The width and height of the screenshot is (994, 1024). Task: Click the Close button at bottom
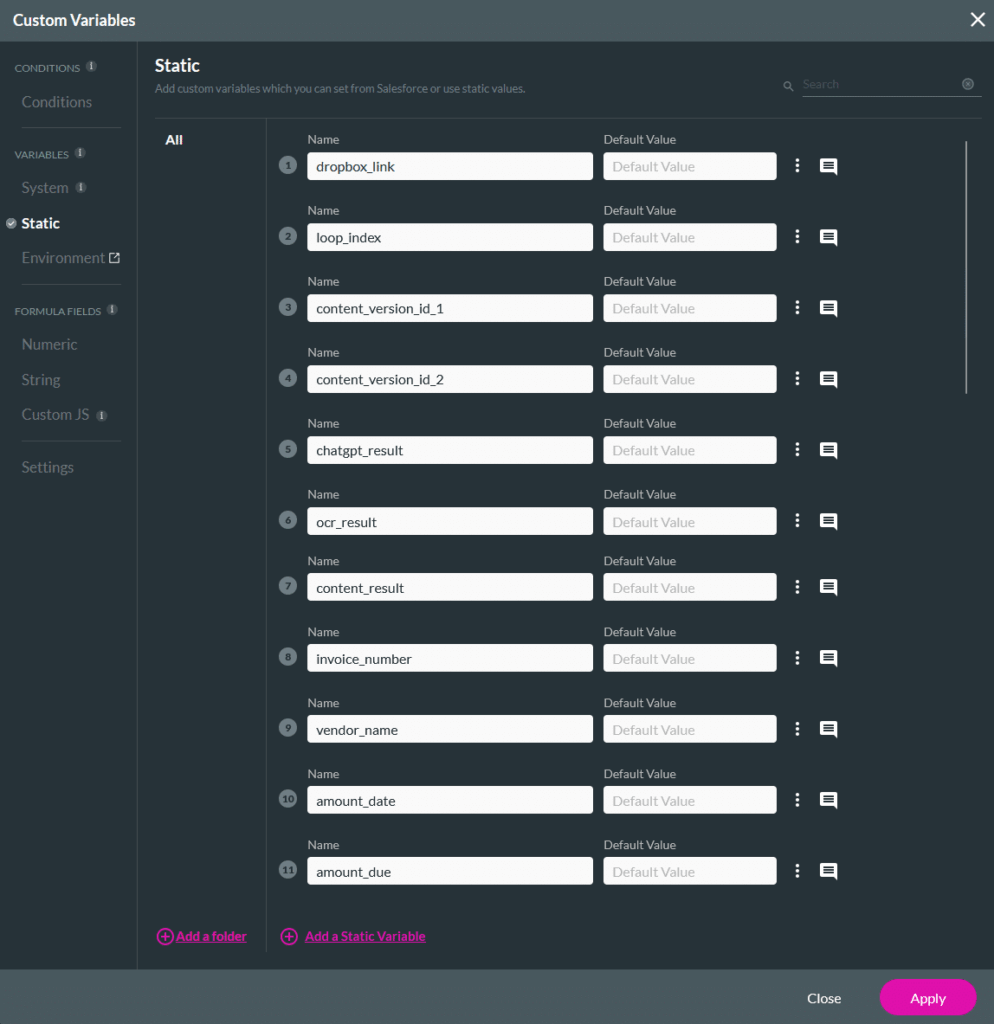tap(824, 998)
